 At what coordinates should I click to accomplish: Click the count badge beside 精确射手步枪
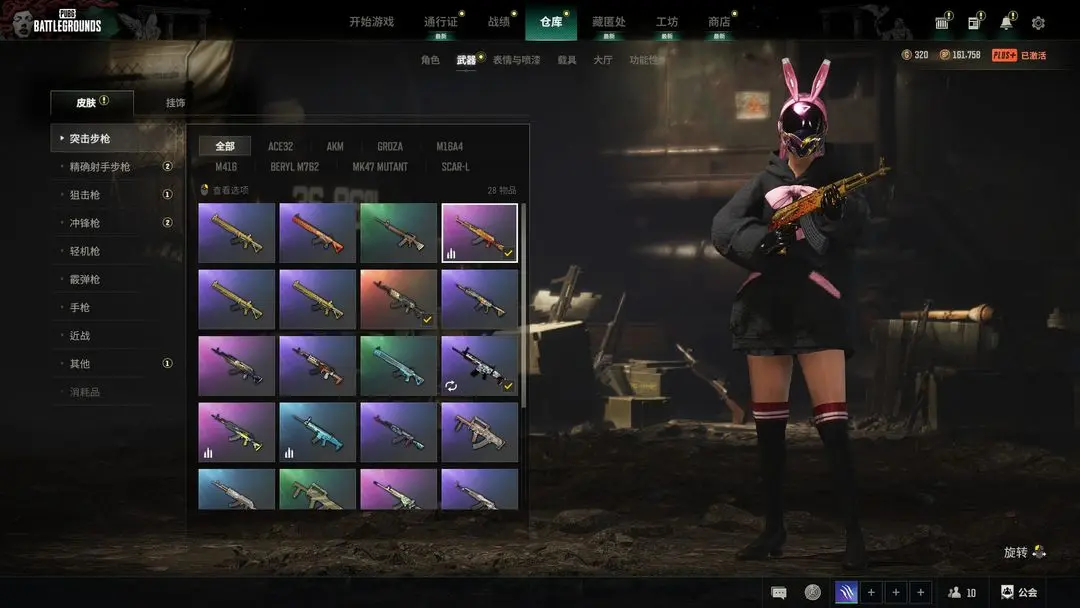pyautogui.click(x=167, y=166)
